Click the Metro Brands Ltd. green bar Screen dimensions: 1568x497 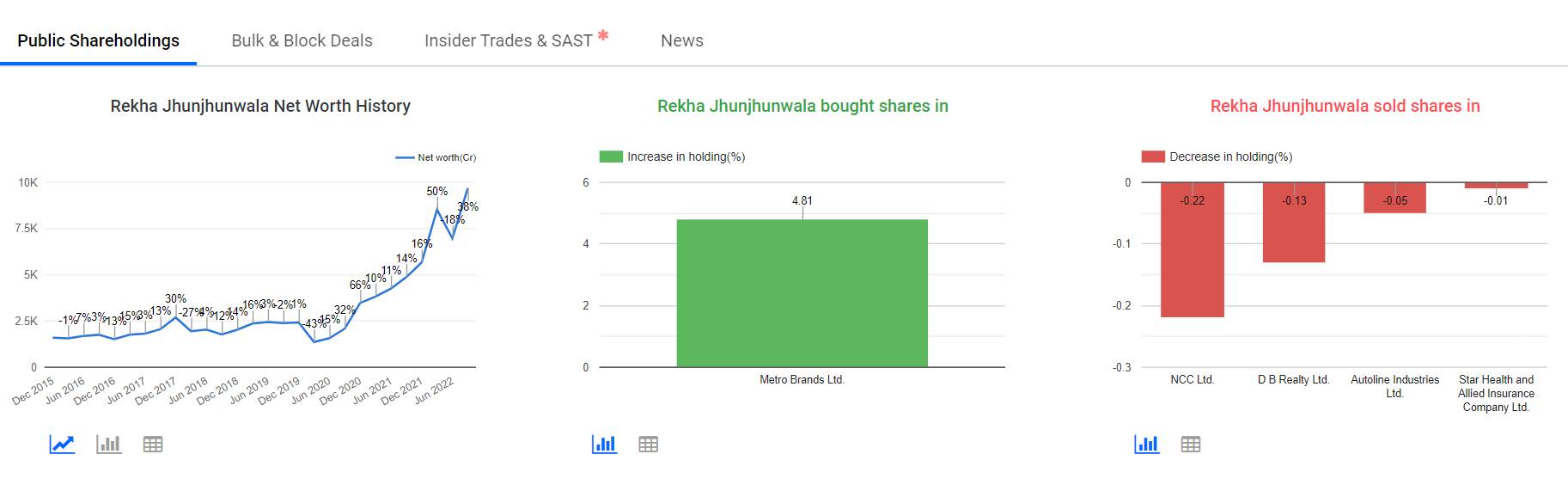(802, 292)
